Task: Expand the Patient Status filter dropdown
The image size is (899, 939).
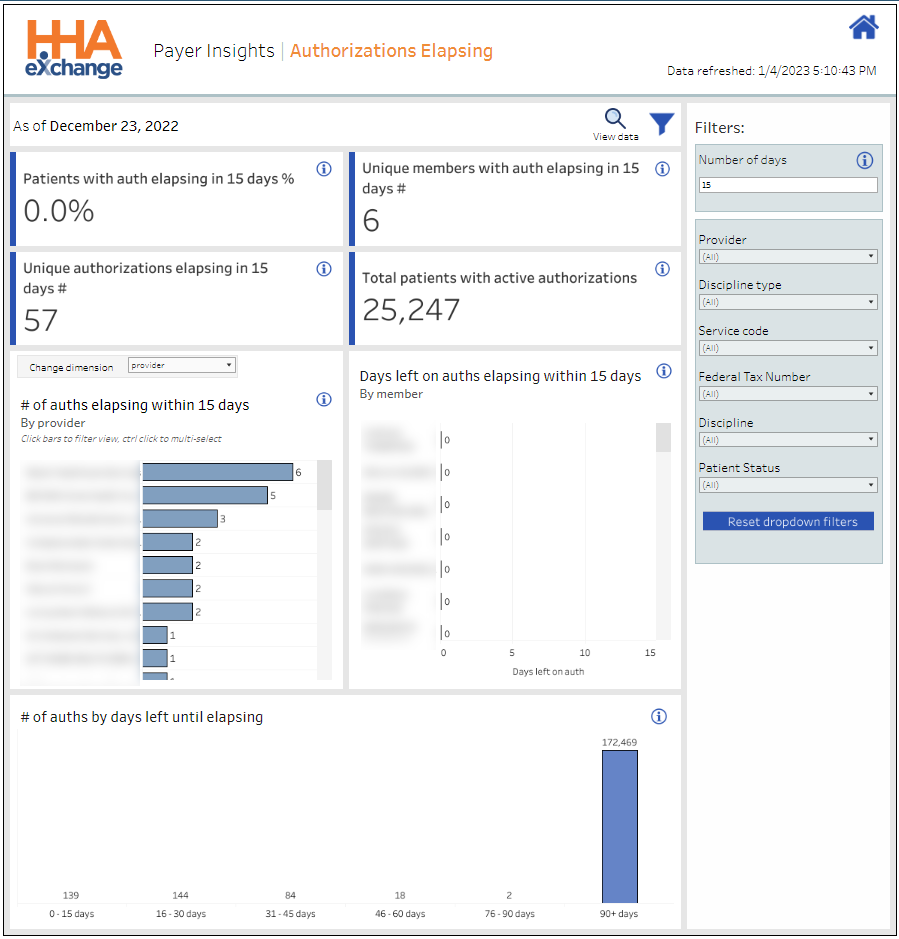Action: [788, 485]
